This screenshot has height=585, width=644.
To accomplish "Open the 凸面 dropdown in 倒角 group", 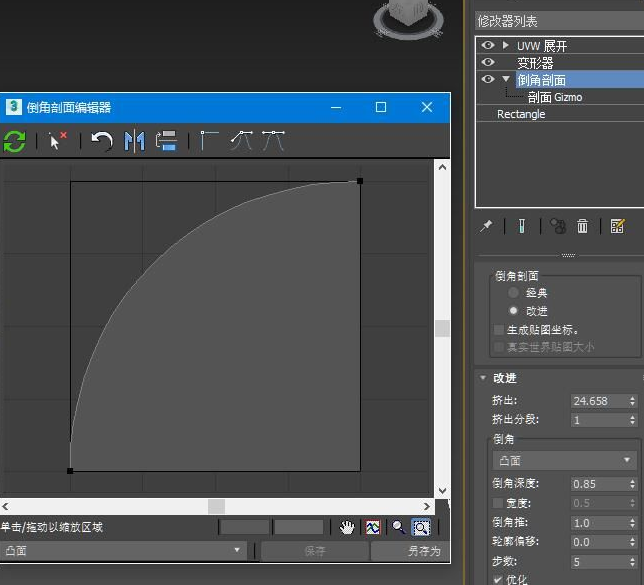I will click(565, 460).
